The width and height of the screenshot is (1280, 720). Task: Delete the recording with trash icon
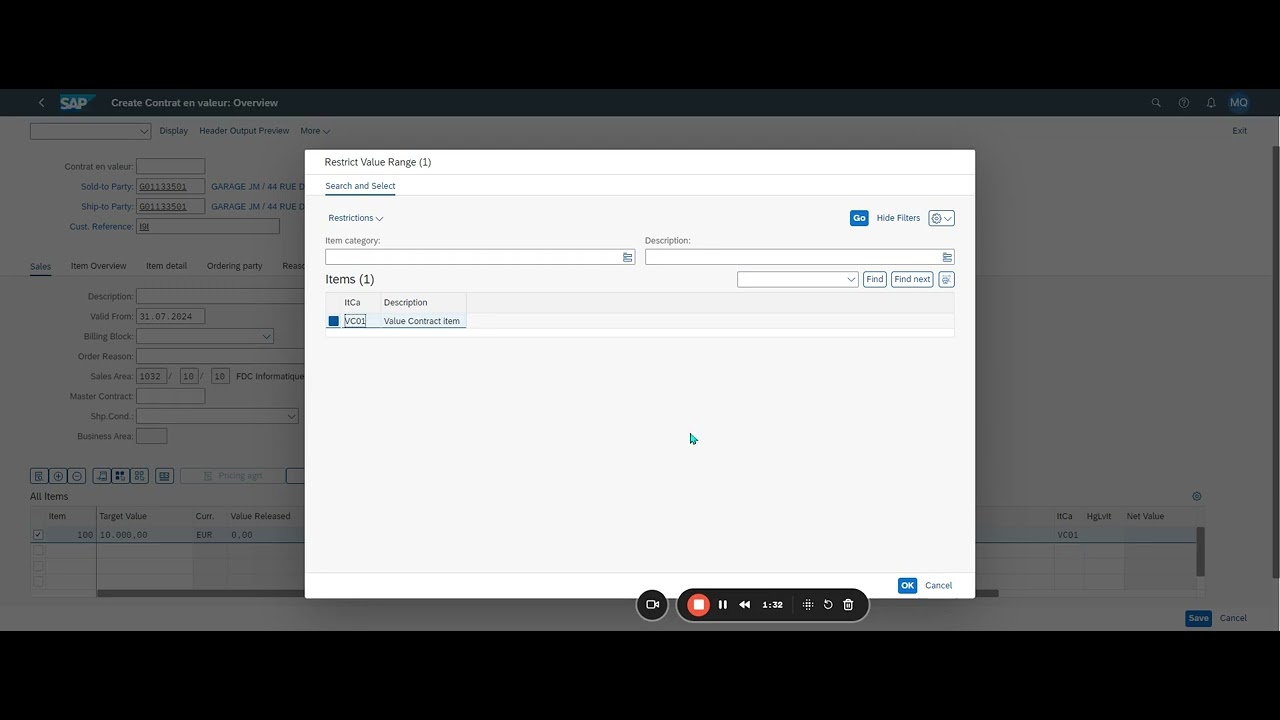pyautogui.click(x=848, y=604)
